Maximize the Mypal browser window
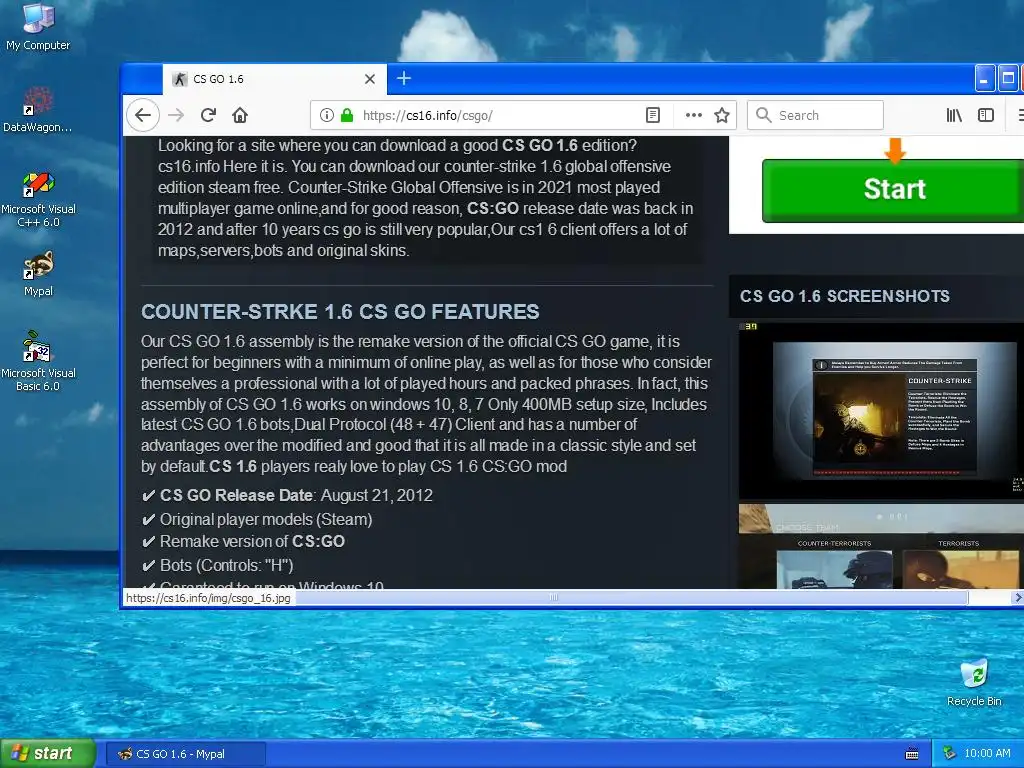1024x768 pixels. coord(1008,78)
